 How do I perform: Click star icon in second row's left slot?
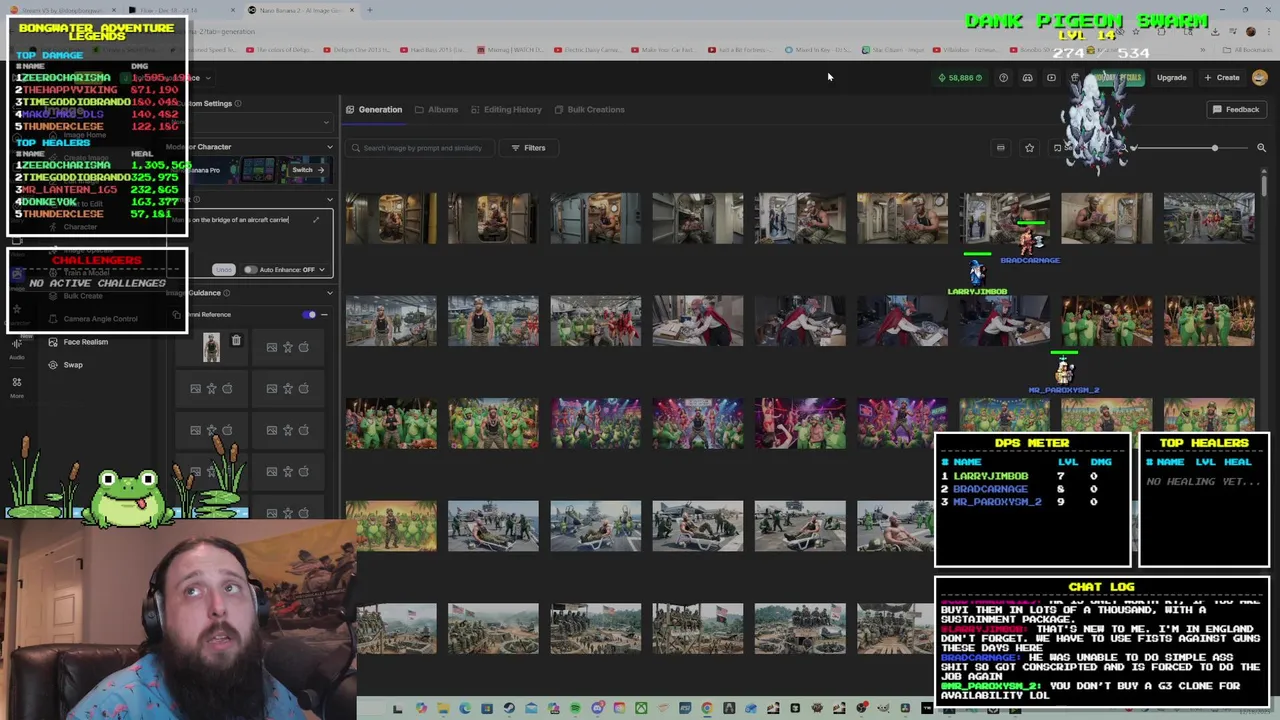[211, 388]
